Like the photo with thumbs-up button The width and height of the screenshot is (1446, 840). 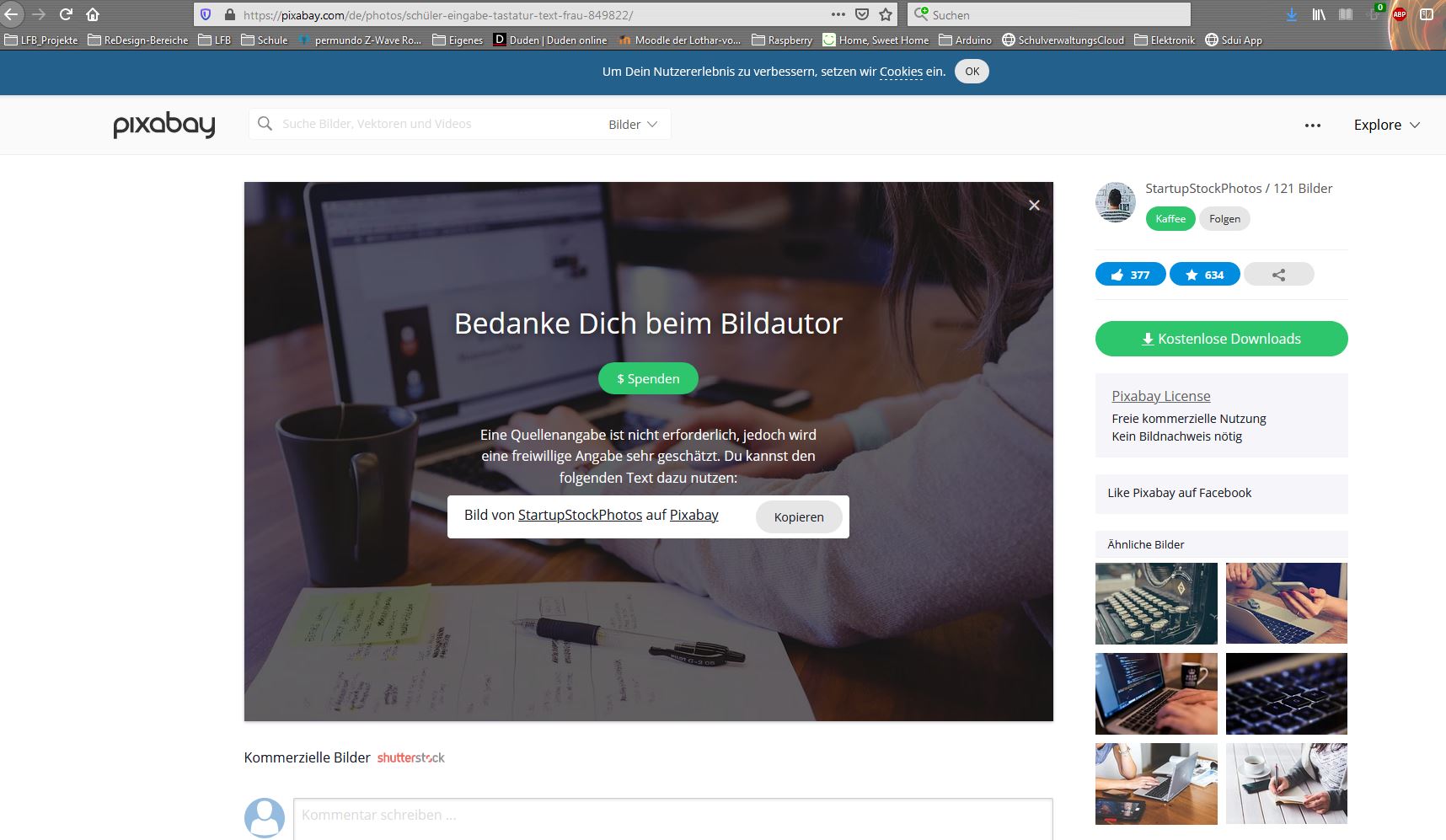click(x=1130, y=275)
